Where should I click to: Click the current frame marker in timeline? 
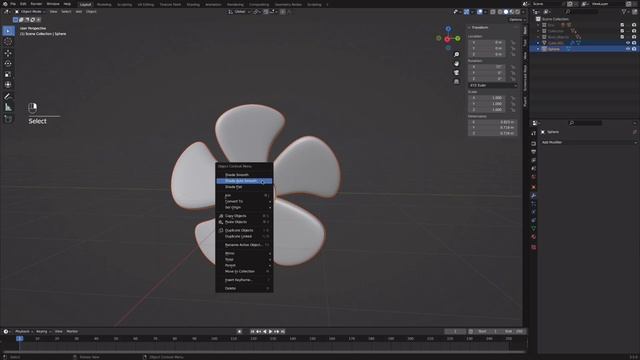click(19, 339)
